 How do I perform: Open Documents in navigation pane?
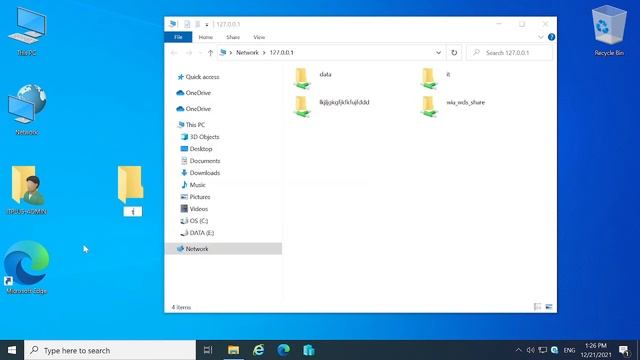coord(200,161)
